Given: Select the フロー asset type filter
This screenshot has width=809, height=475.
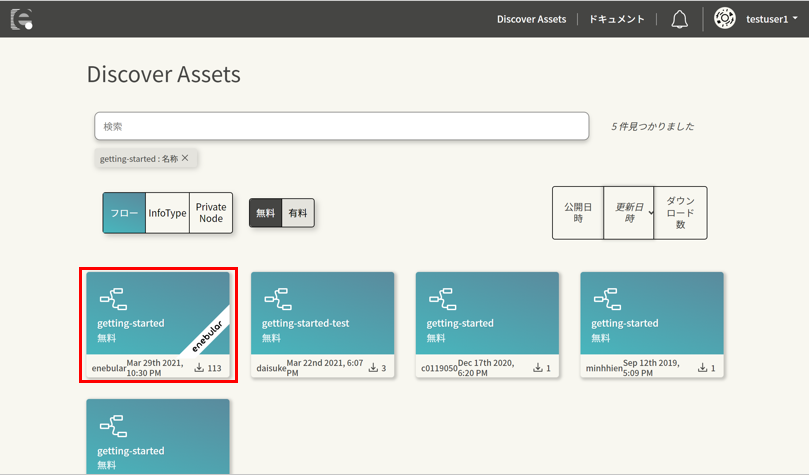Looking at the screenshot, I should tap(124, 213).
